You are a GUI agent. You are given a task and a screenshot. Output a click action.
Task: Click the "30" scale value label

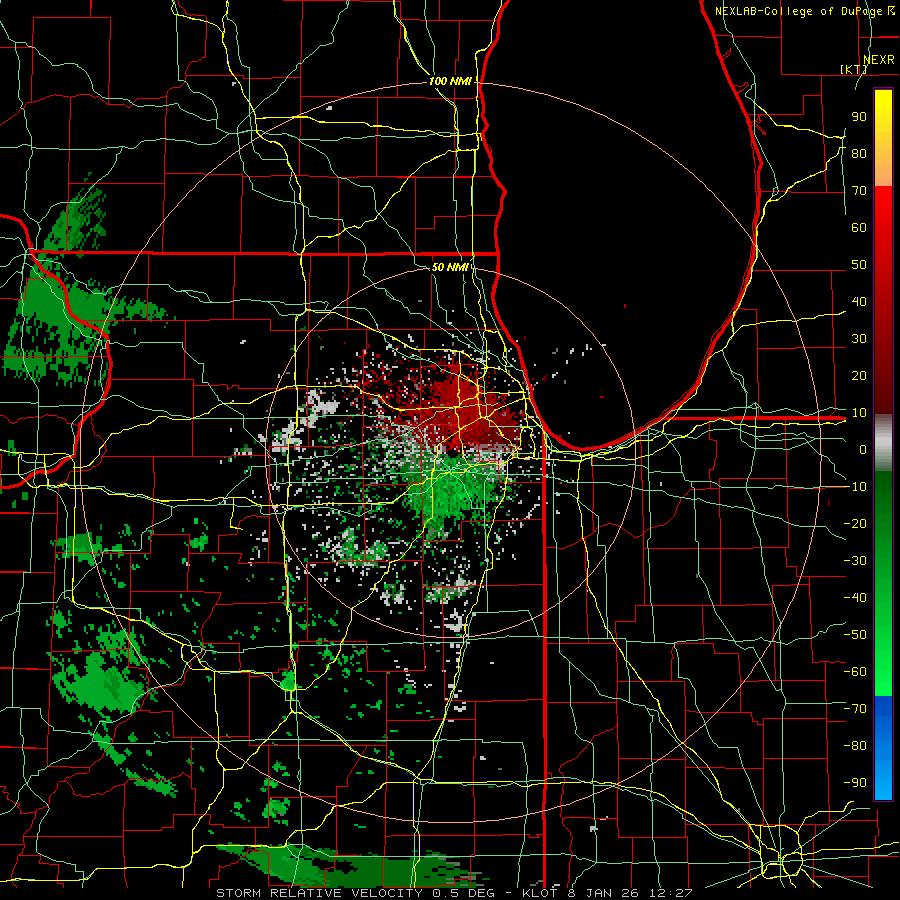(x=859, y=339)
